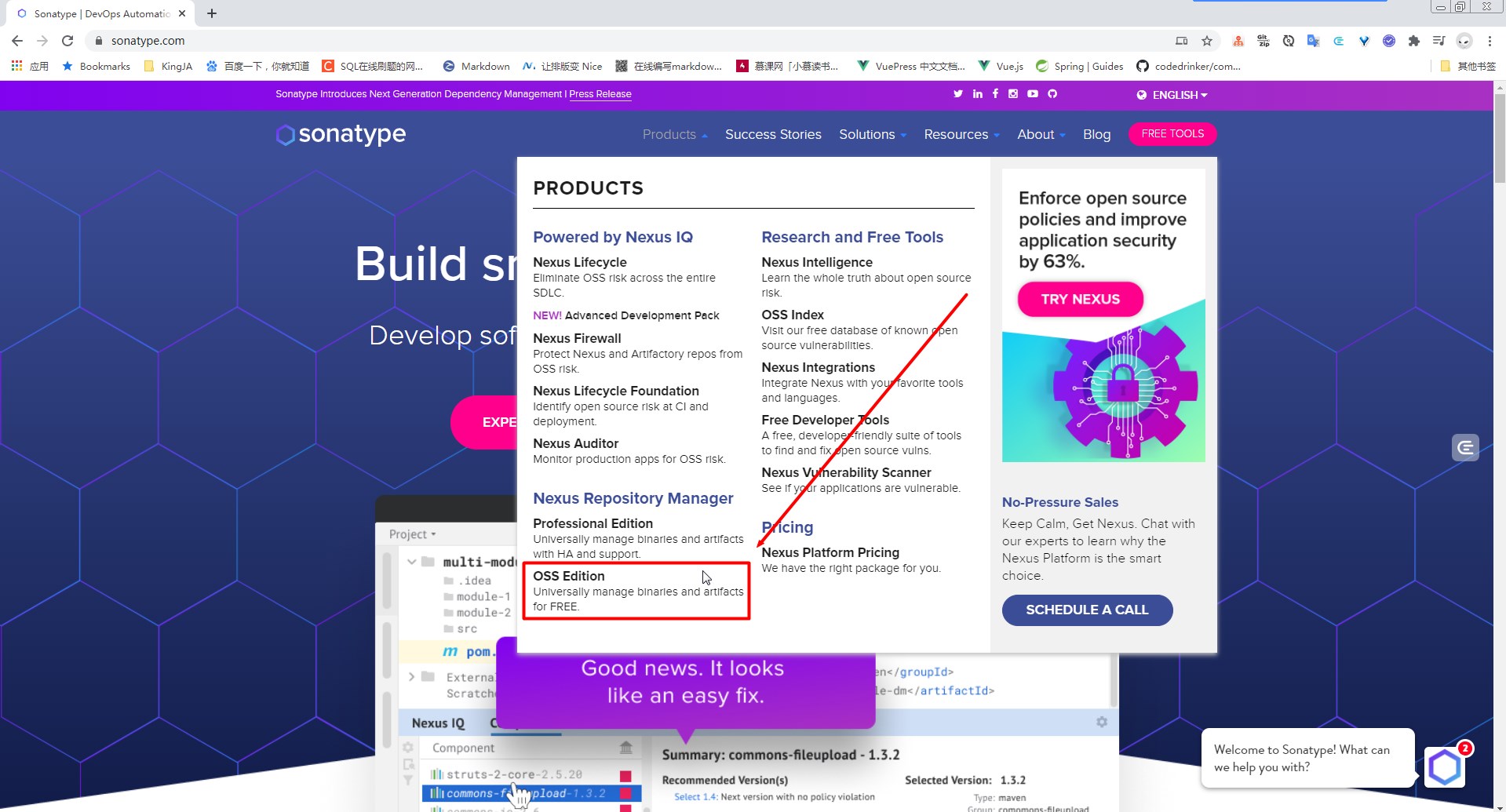The height and width of the screenshot is (812, 1506).
Task: Expand the External Libraries tree node
Action: point(412,676)
